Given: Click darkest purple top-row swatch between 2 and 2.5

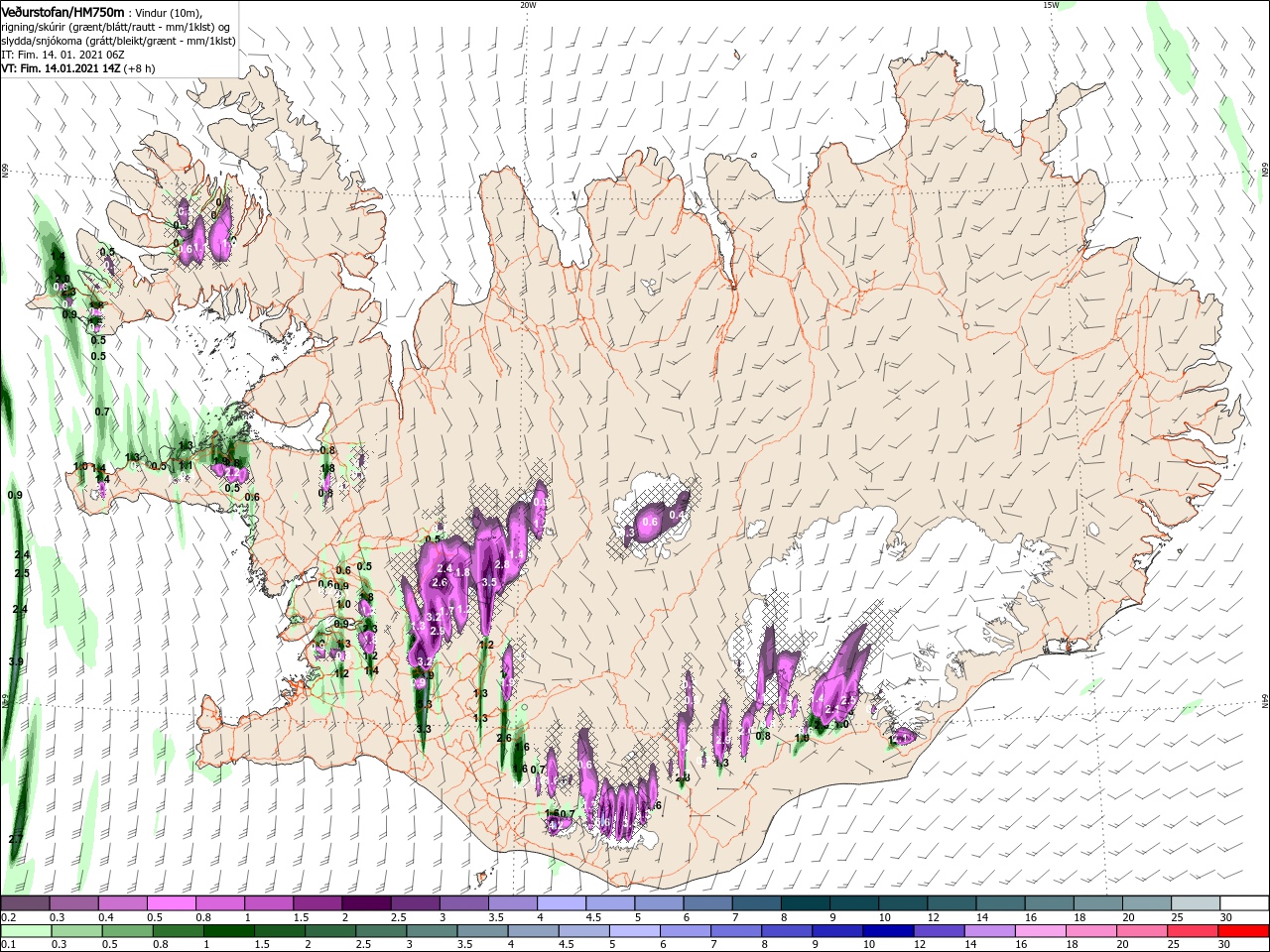Looking at the screenshot, I should (x=366, y=903).
